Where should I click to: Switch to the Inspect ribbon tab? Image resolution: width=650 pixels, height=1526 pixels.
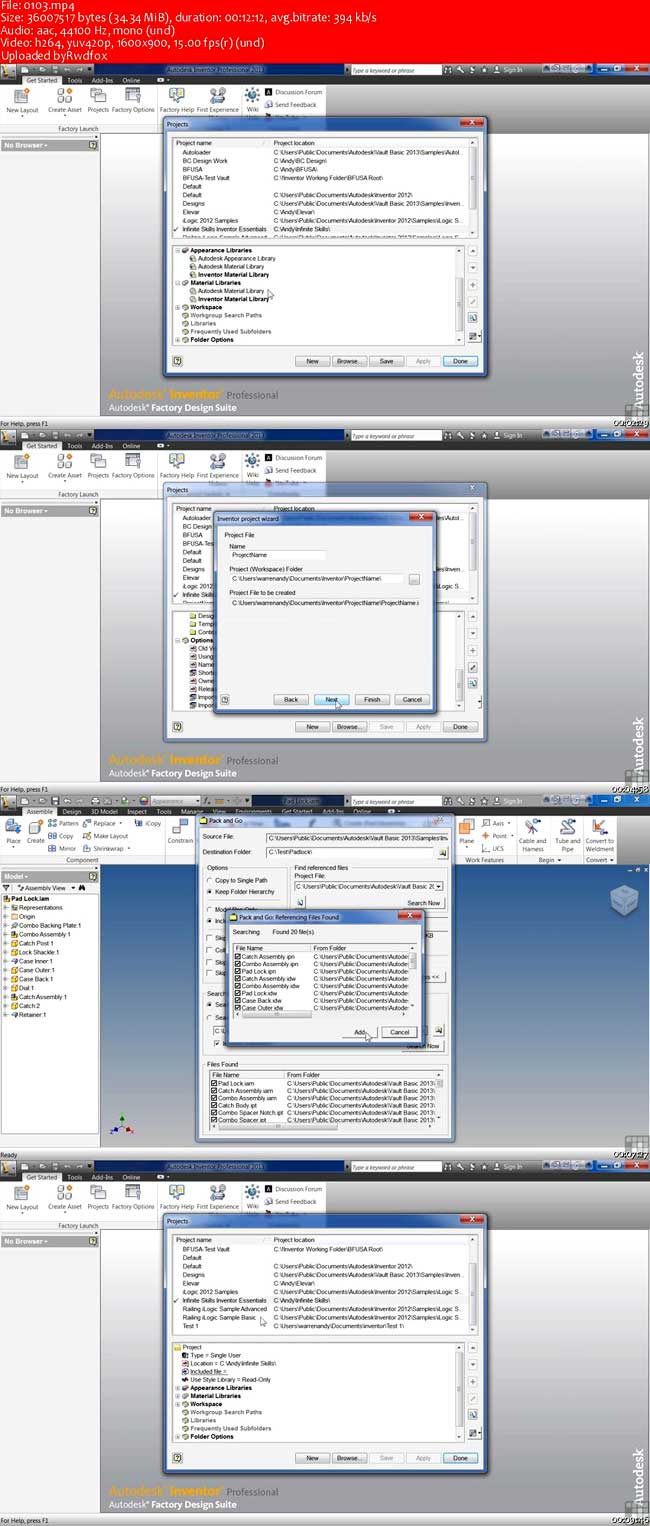[x=137, y=811]
